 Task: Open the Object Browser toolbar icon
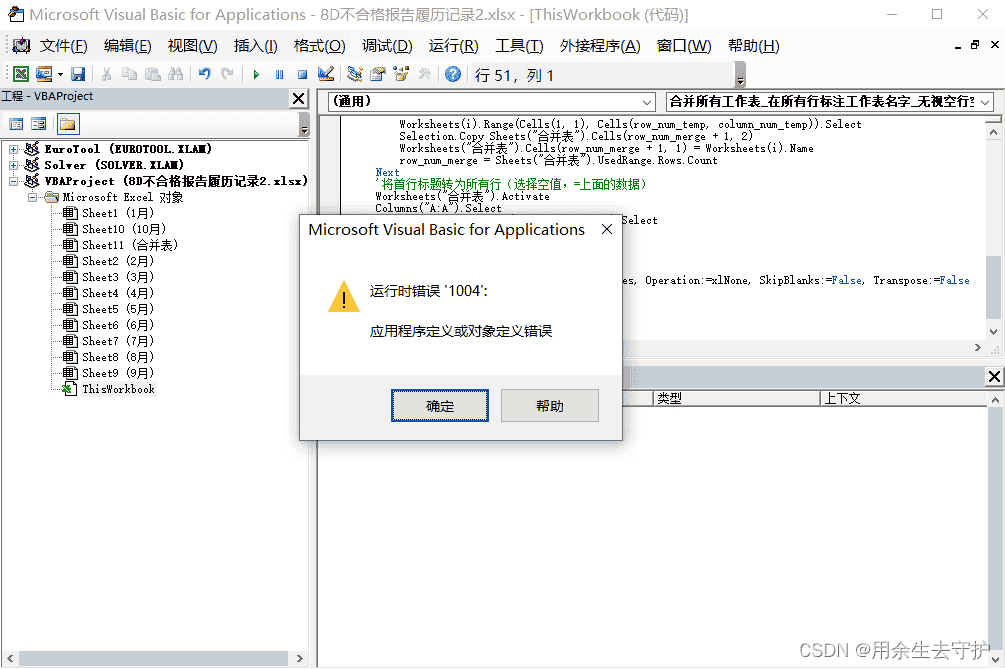coord(401,74)
